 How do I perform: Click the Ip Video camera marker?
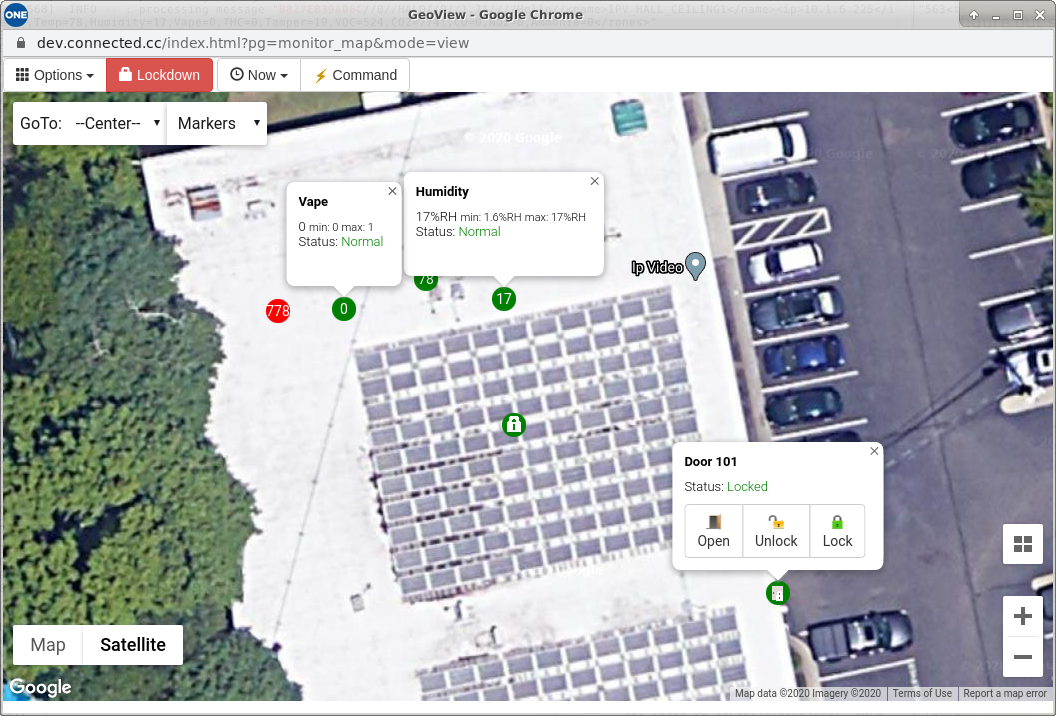click(695, 266)
